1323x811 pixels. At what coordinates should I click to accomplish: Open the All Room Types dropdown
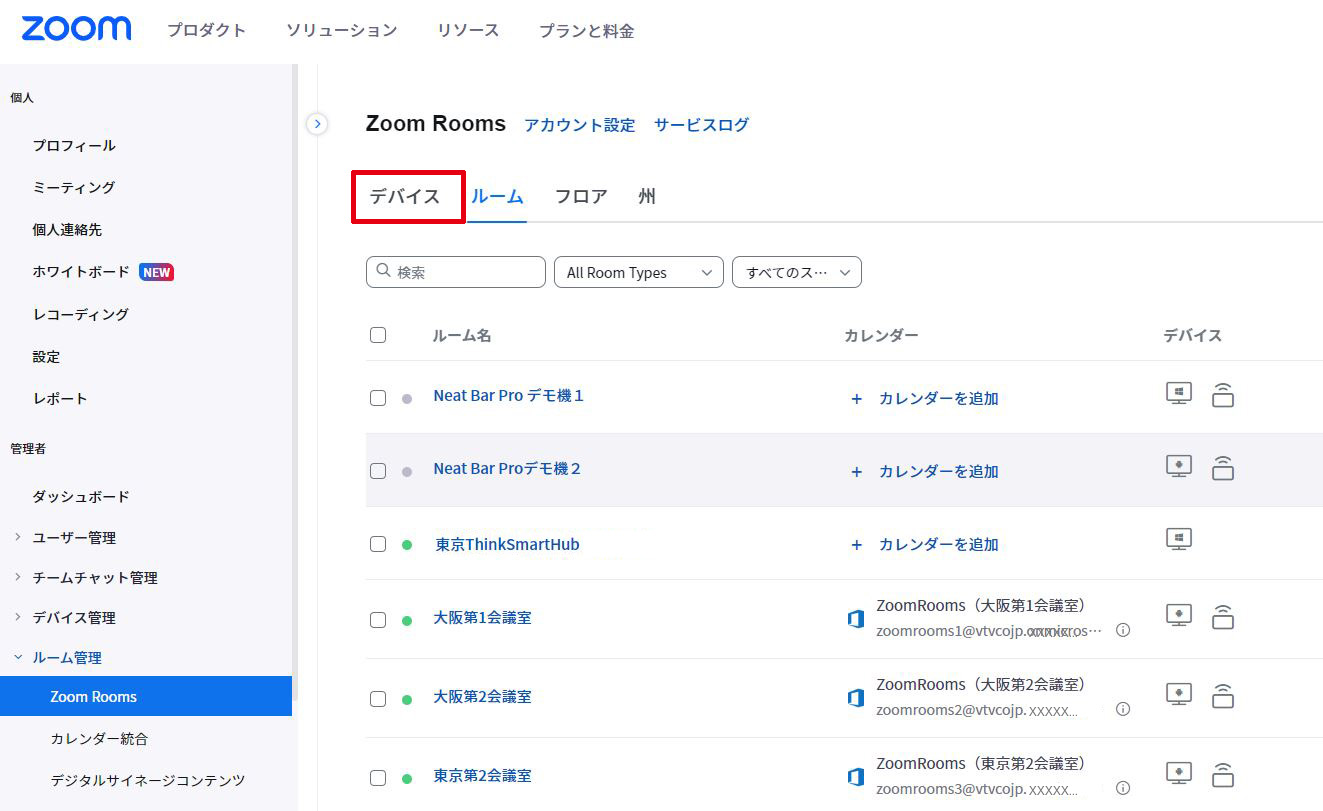639,272
